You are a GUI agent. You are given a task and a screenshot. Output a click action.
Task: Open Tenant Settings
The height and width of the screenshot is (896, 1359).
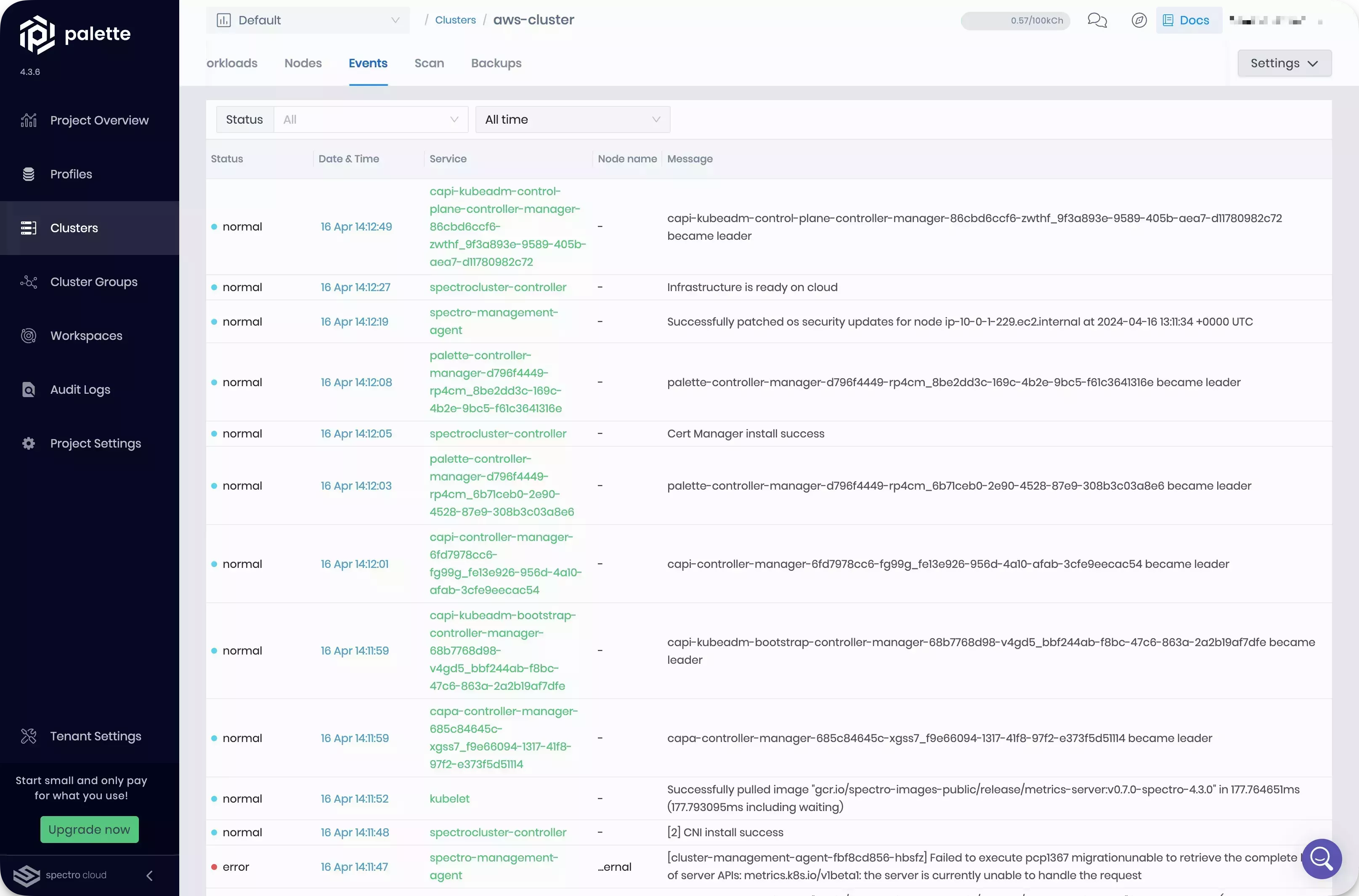[95, 737]
